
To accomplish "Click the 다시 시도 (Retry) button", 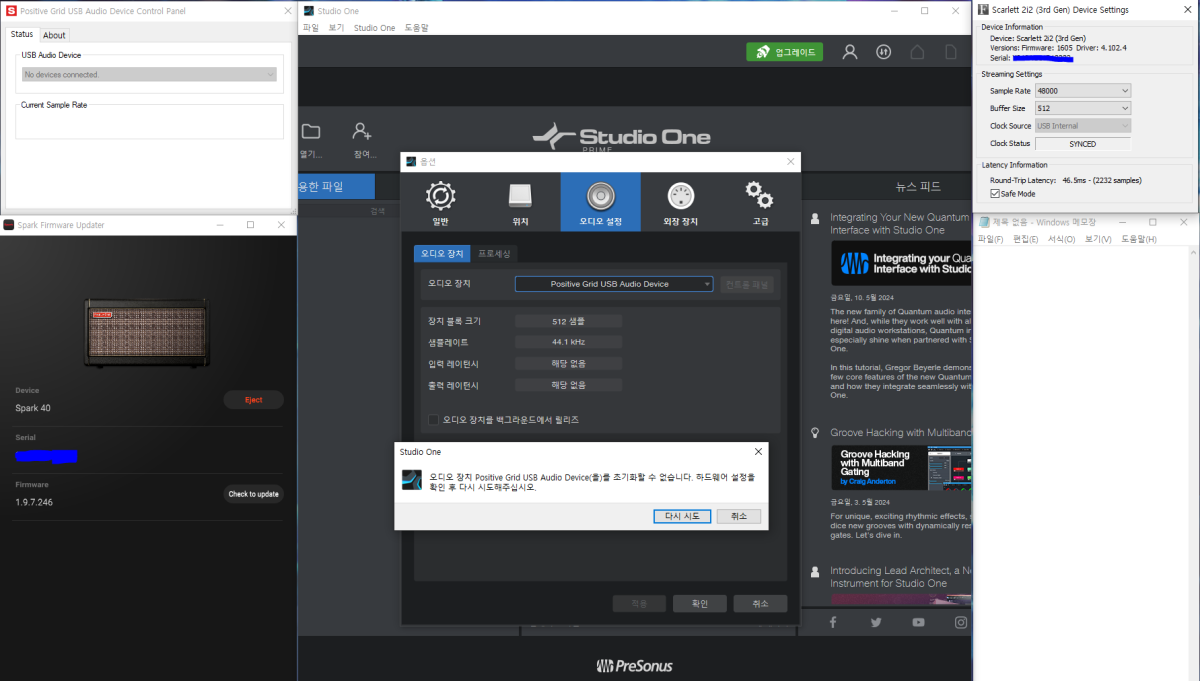I will pyautogui.click(x=682, y=516).
